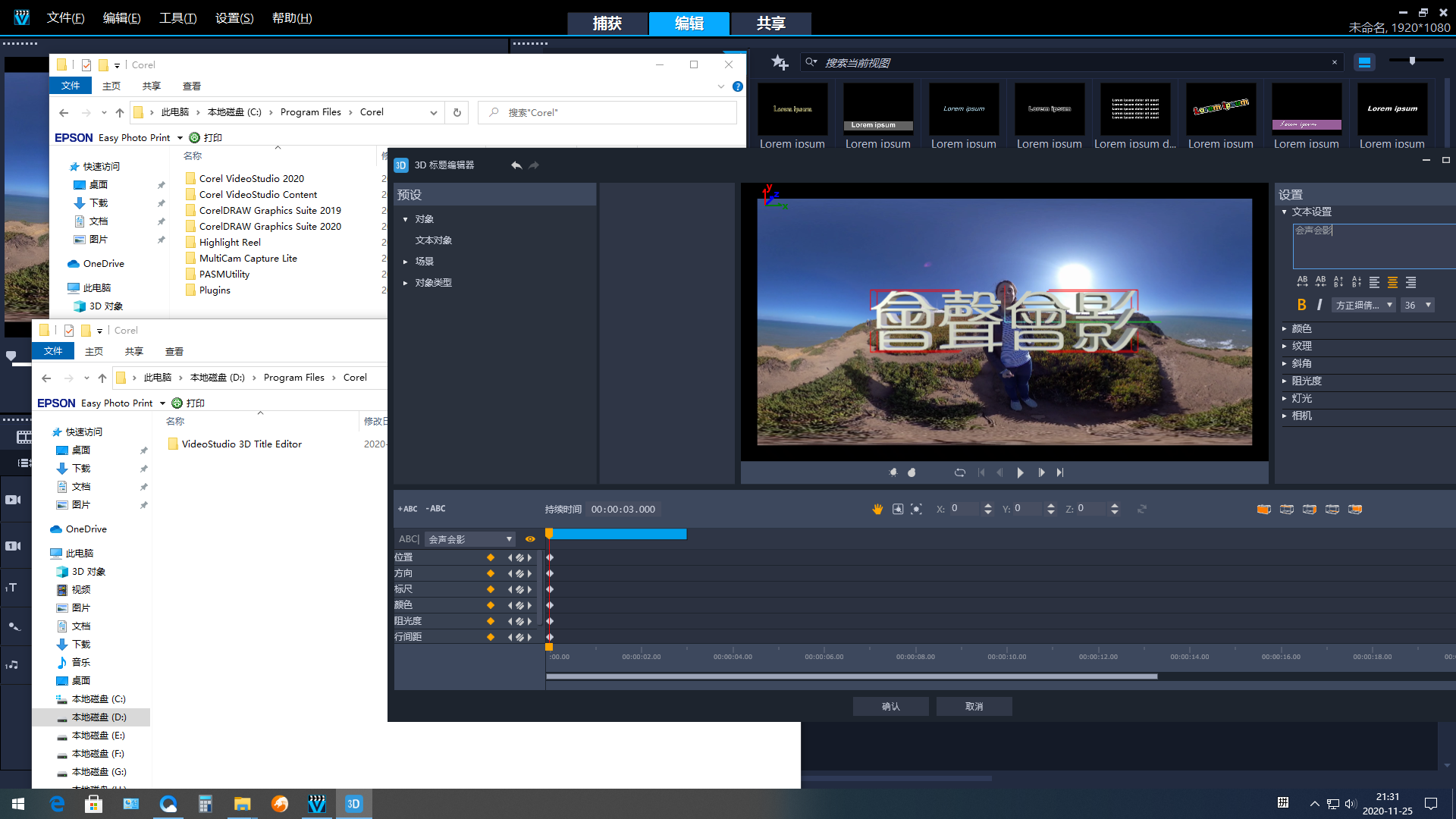Toggle keyframe removal in 颜色 row
1456x819 pixels.
click(519, 605)
